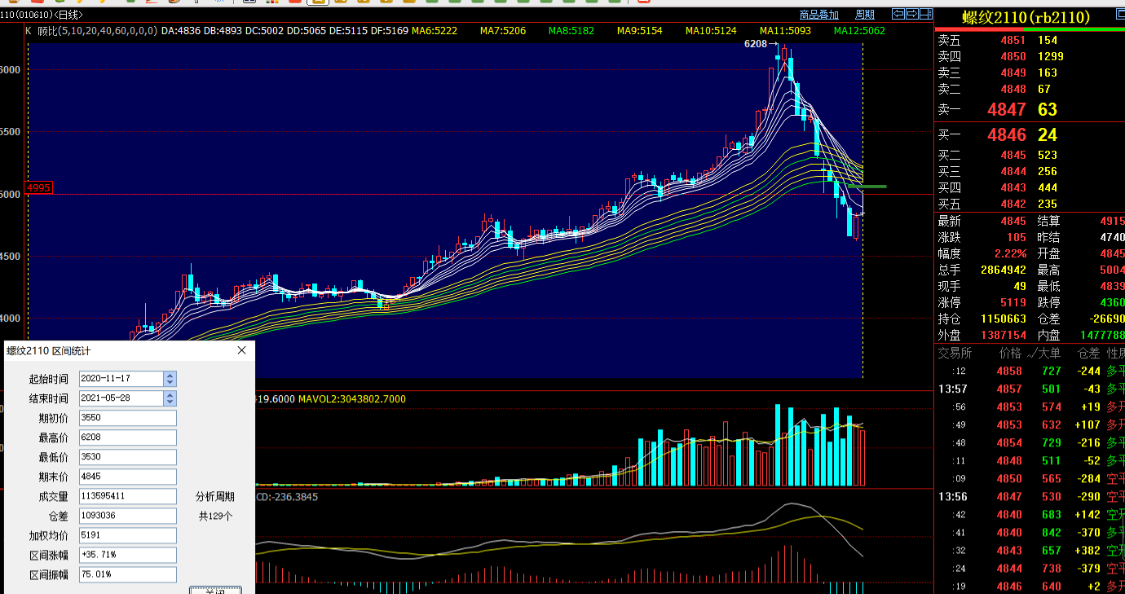Click the 结束时间 field showing 2021-05-28
The width and height of the screenshot is (1125, 594).
pos(121,398)
